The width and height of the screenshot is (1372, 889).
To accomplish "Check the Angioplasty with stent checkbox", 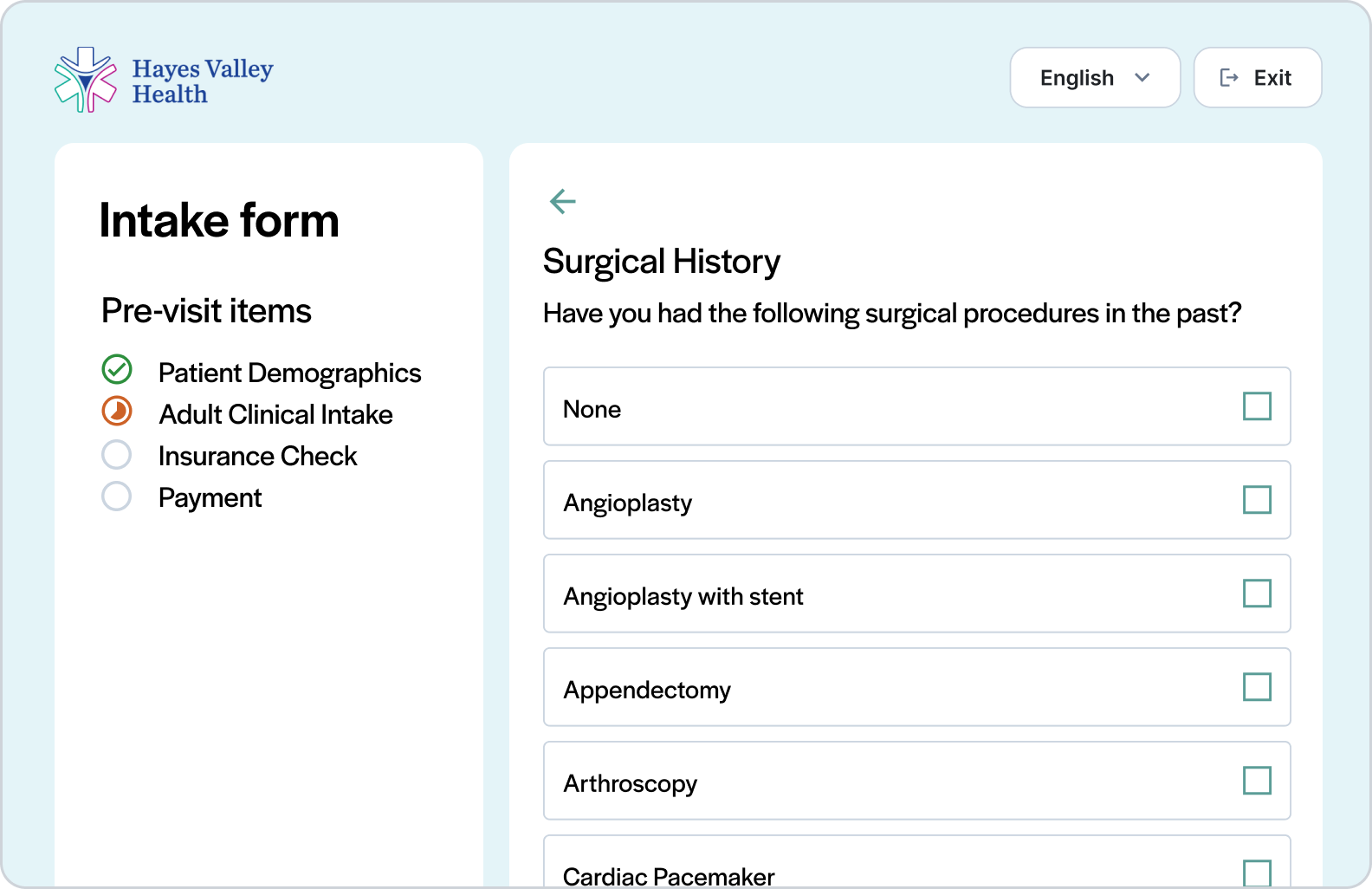I will 1257,594.
